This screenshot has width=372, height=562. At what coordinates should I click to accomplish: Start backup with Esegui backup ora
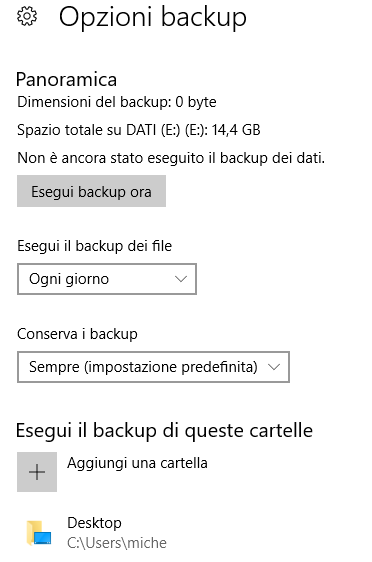point(91,191)
